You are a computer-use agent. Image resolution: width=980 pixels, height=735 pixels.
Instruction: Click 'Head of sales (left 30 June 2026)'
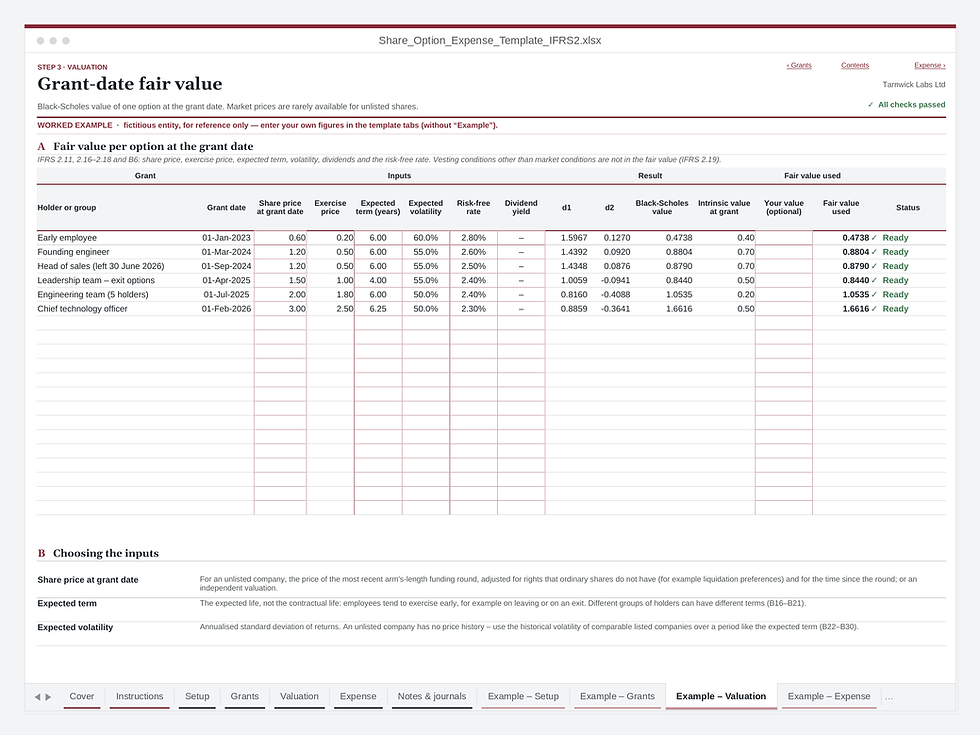coord(101,266)
